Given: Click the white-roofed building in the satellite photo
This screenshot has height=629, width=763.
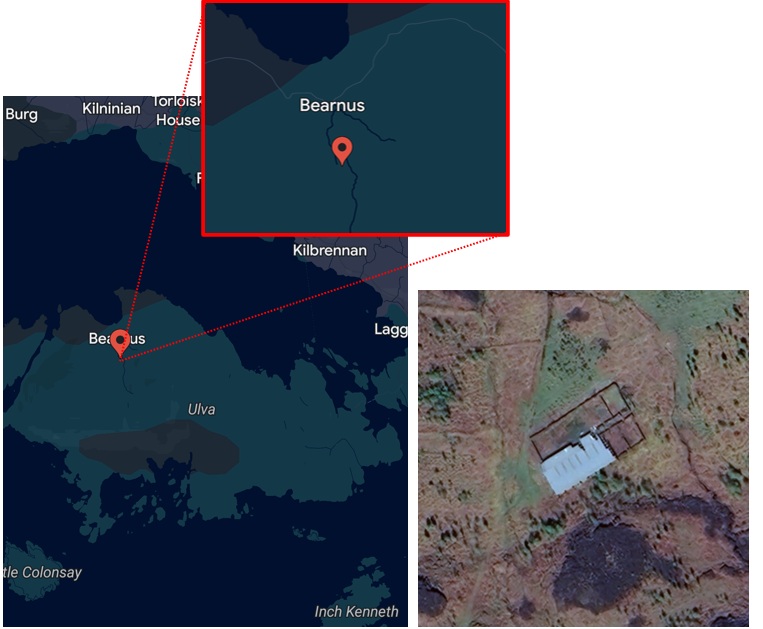Looking at the screenshot, I should [578, 461].
